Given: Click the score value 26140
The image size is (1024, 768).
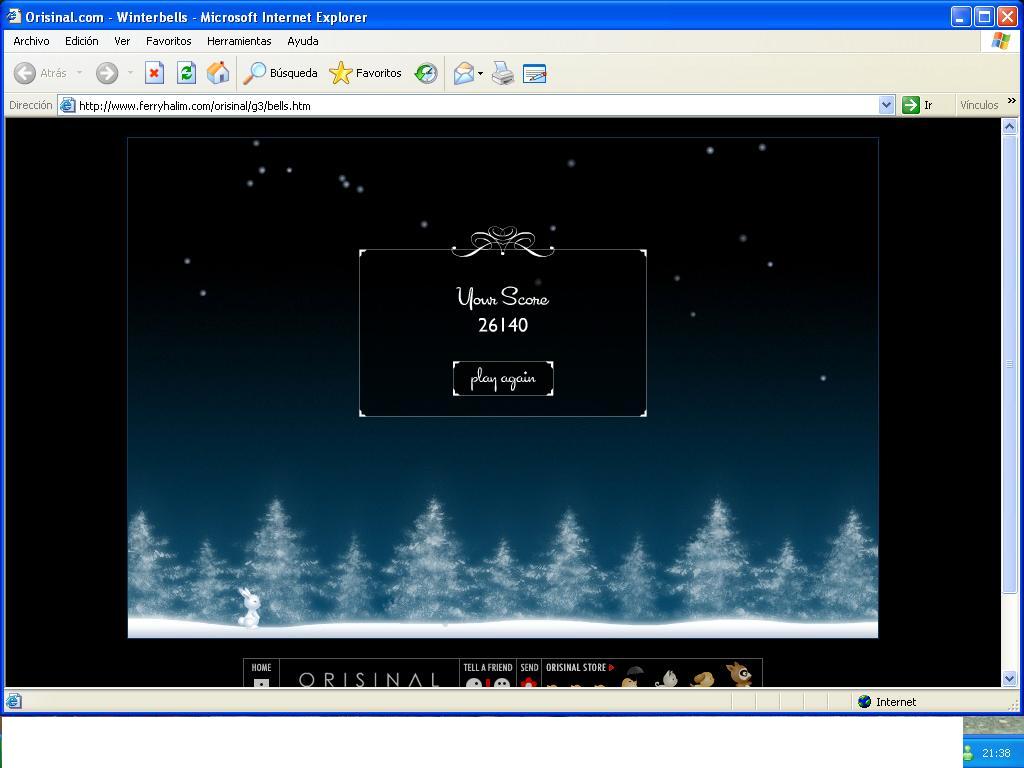Looking at the screenshot, I should coord(503,325).
